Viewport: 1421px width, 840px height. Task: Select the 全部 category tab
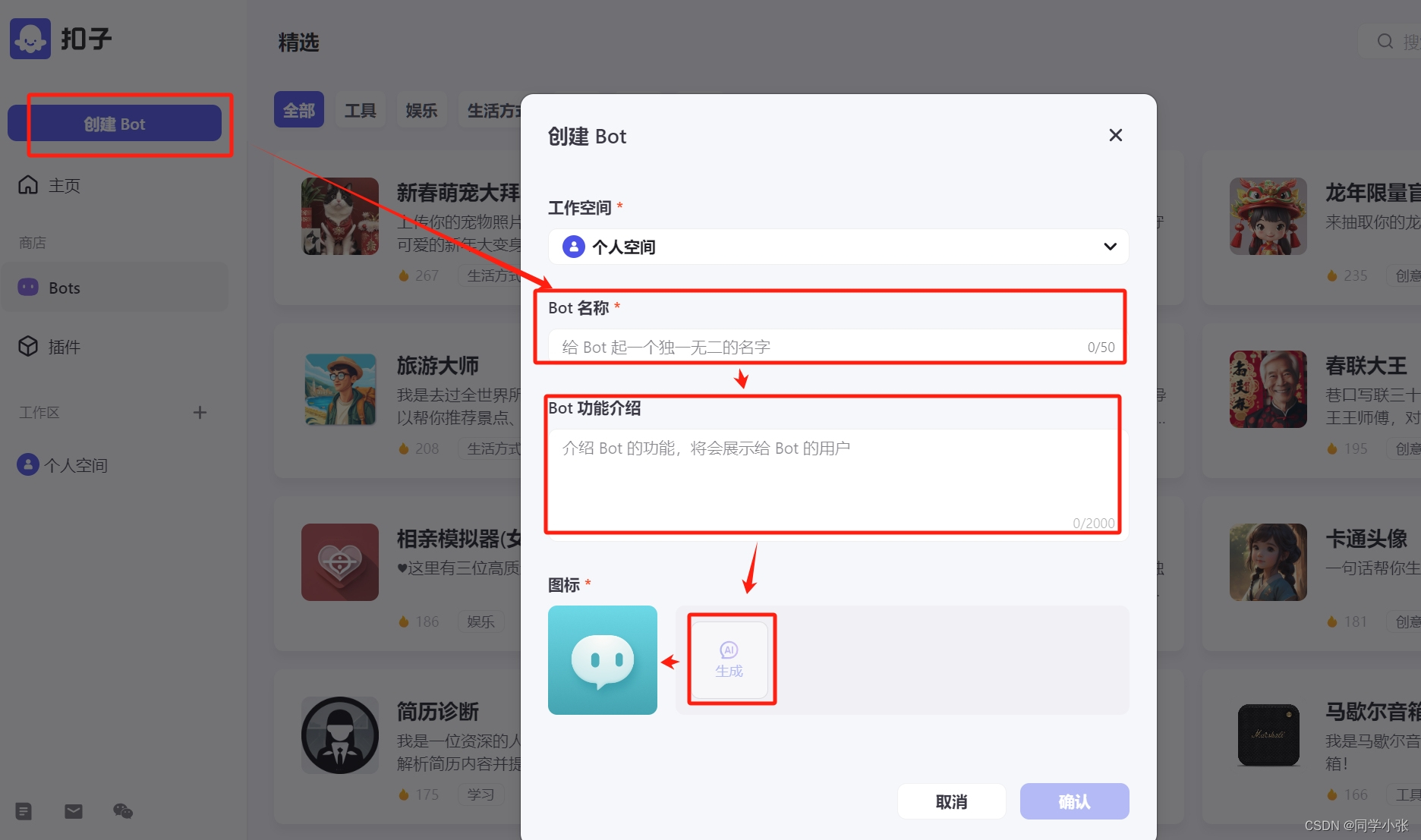click(299, 110)
